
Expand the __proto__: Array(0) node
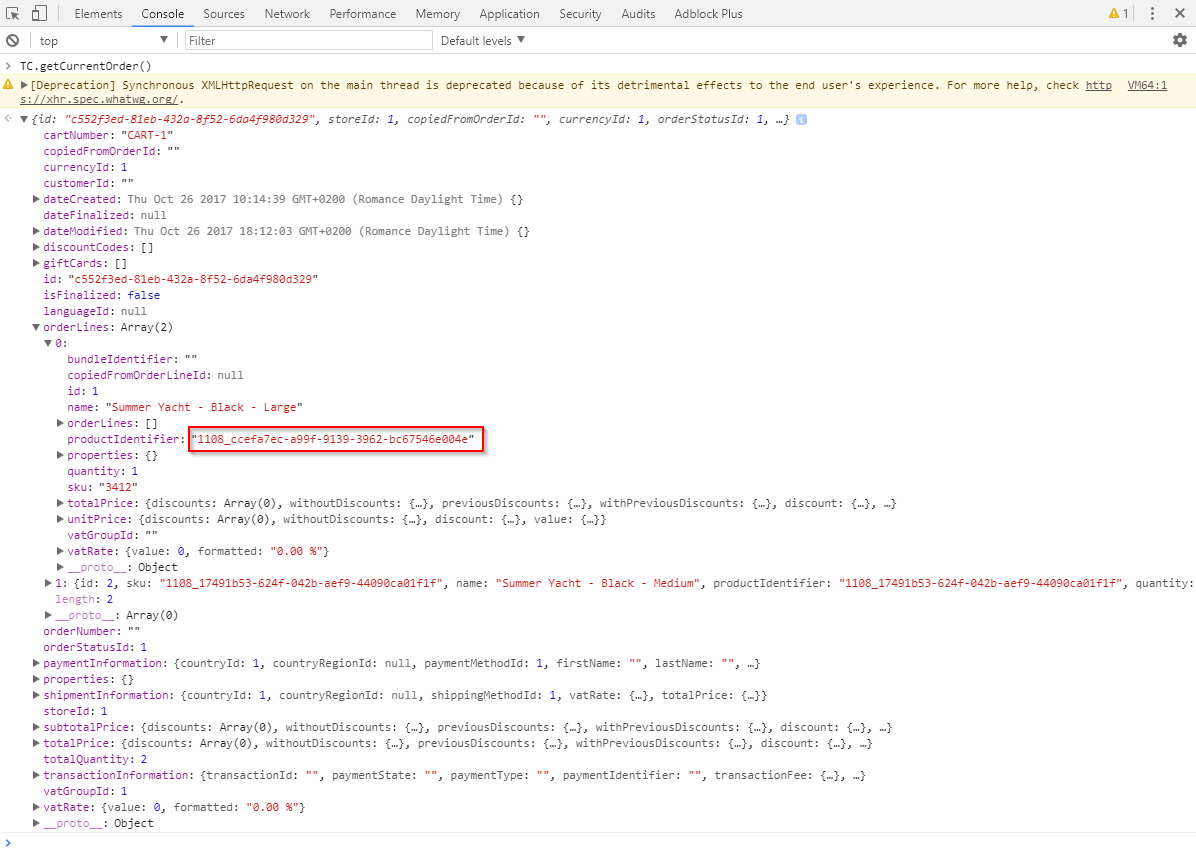pos(48,615)
